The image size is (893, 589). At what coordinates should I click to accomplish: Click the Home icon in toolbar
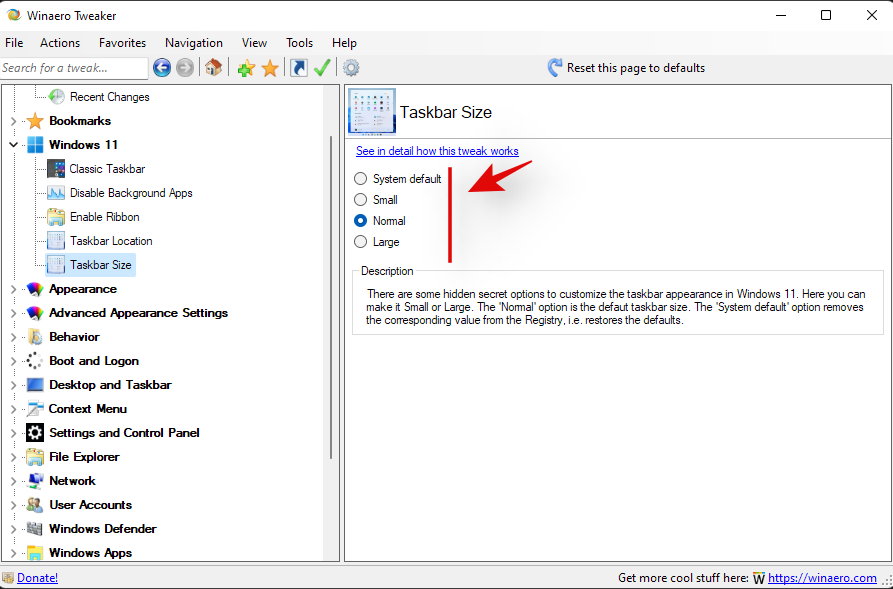tap(213, 68)
